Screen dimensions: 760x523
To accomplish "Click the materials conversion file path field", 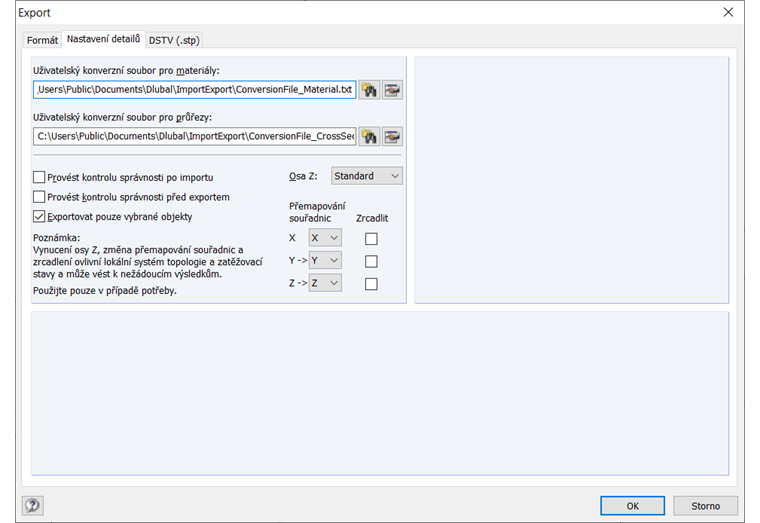I will [x=195, y=90].
